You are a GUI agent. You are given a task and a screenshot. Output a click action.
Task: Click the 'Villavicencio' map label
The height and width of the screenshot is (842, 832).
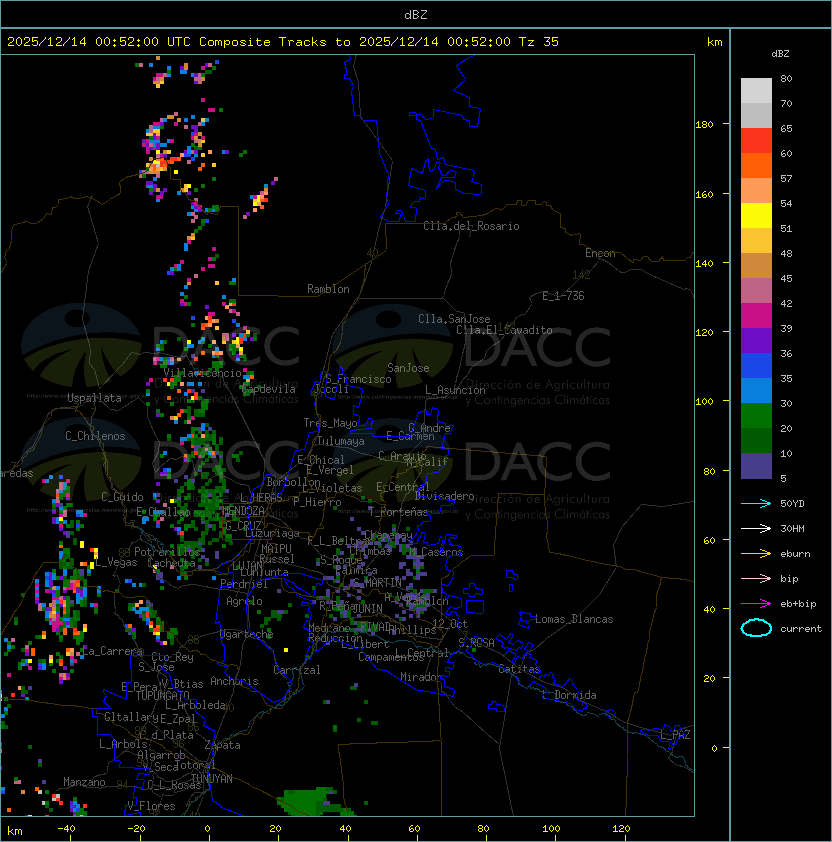pyautogui.click(x=202, y=373)
